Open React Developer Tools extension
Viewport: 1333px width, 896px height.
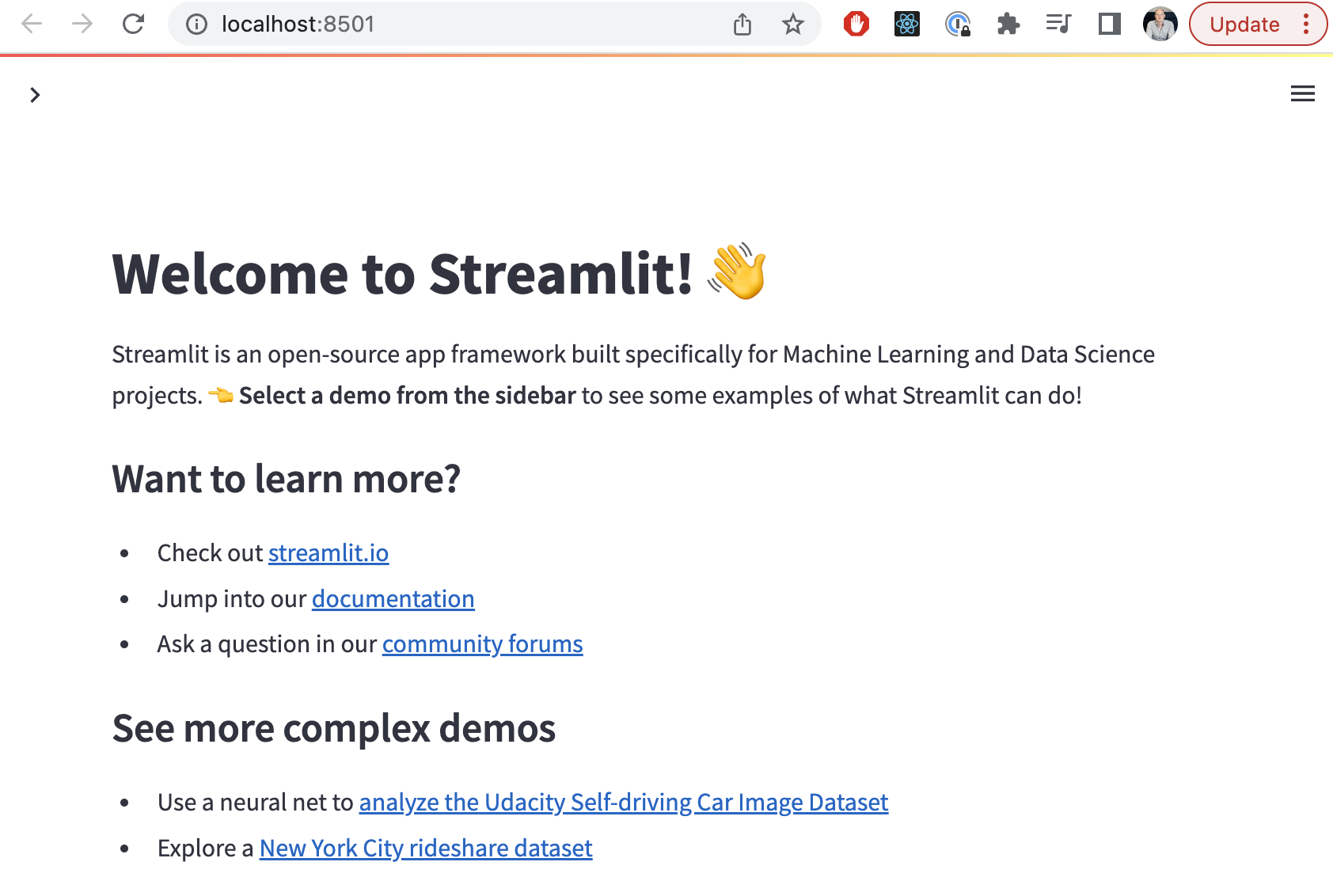[x=908, y=24]
